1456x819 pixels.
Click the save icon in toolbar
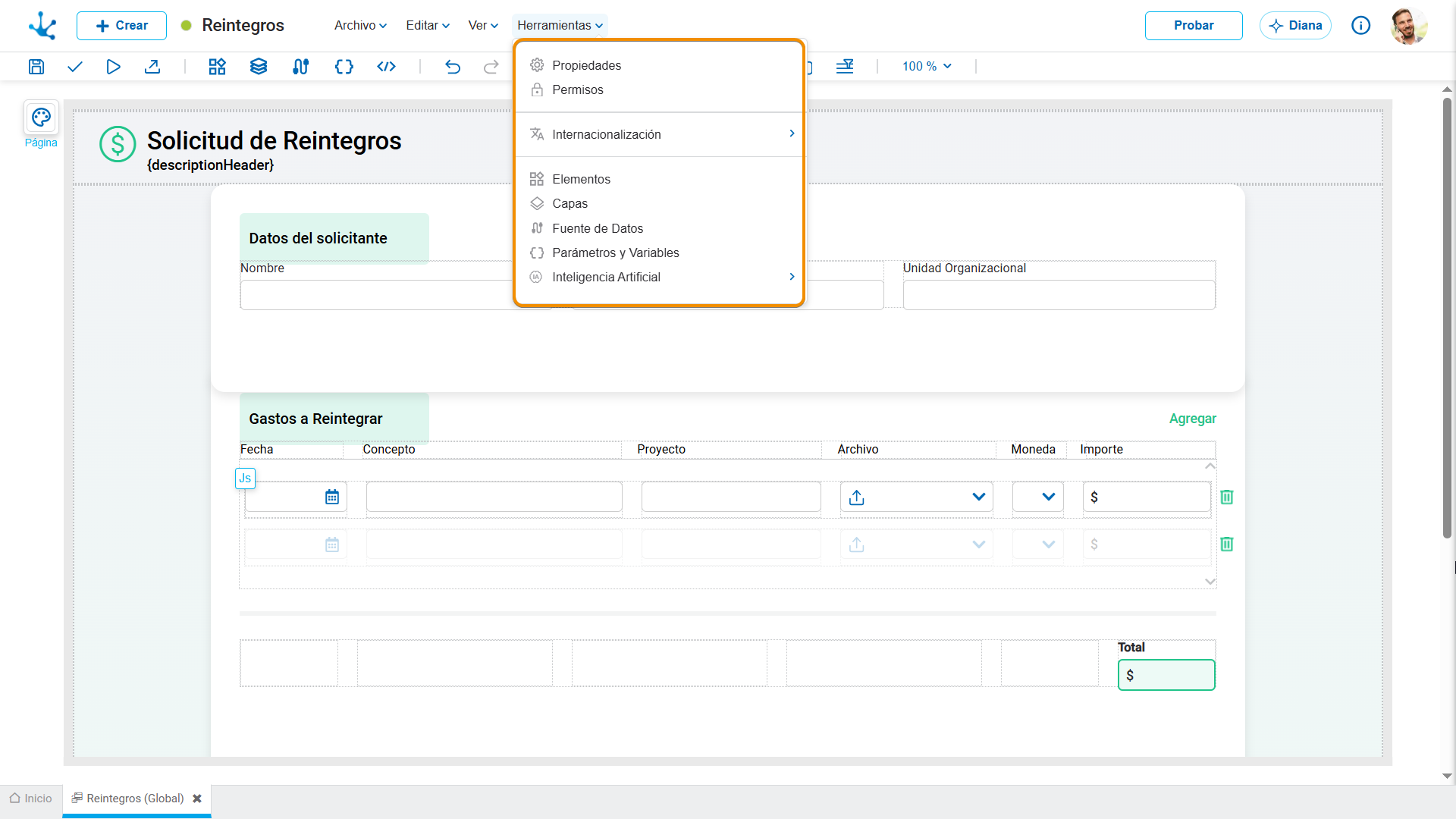coord(36,67)
